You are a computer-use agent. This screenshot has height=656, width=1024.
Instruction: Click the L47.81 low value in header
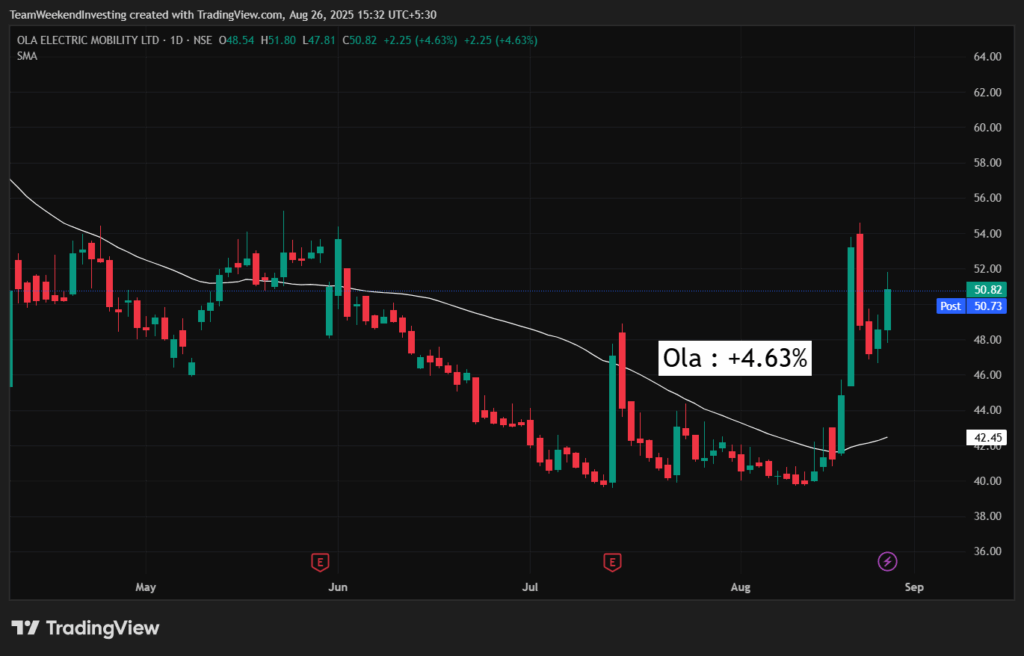click(x=319, y=41)
